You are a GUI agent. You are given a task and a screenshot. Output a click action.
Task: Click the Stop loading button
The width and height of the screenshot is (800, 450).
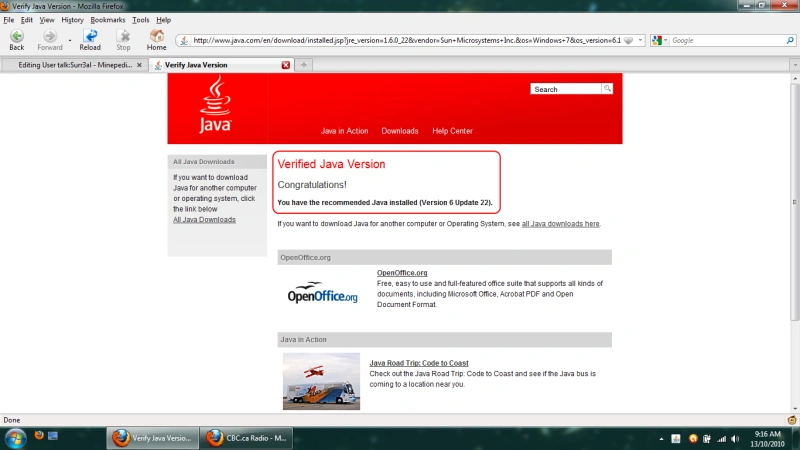[x=123, y=40]
